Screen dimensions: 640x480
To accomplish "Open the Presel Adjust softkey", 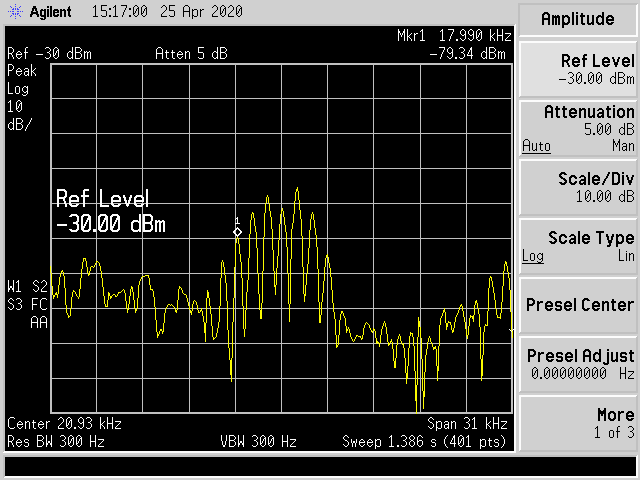I will click(578, 364).
